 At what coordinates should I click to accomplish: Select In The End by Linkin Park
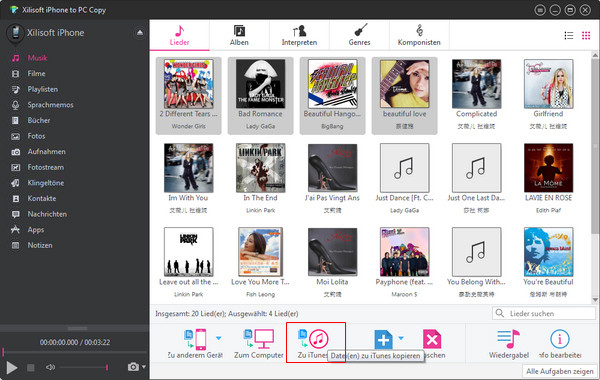(x=261, y=180)
